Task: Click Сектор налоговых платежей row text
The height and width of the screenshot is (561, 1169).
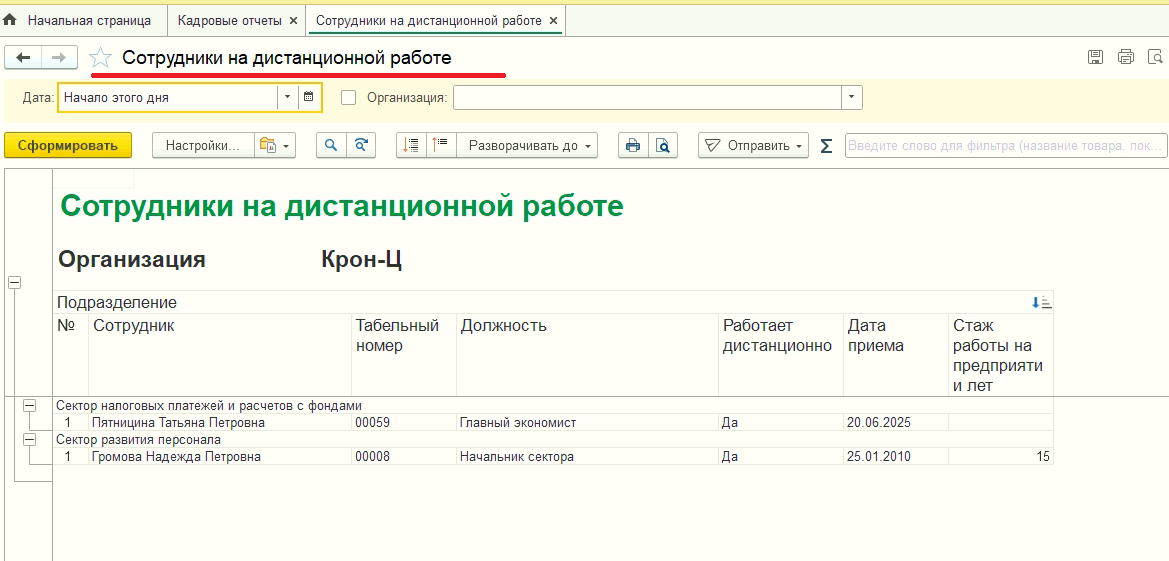Action: click(209, 406)
